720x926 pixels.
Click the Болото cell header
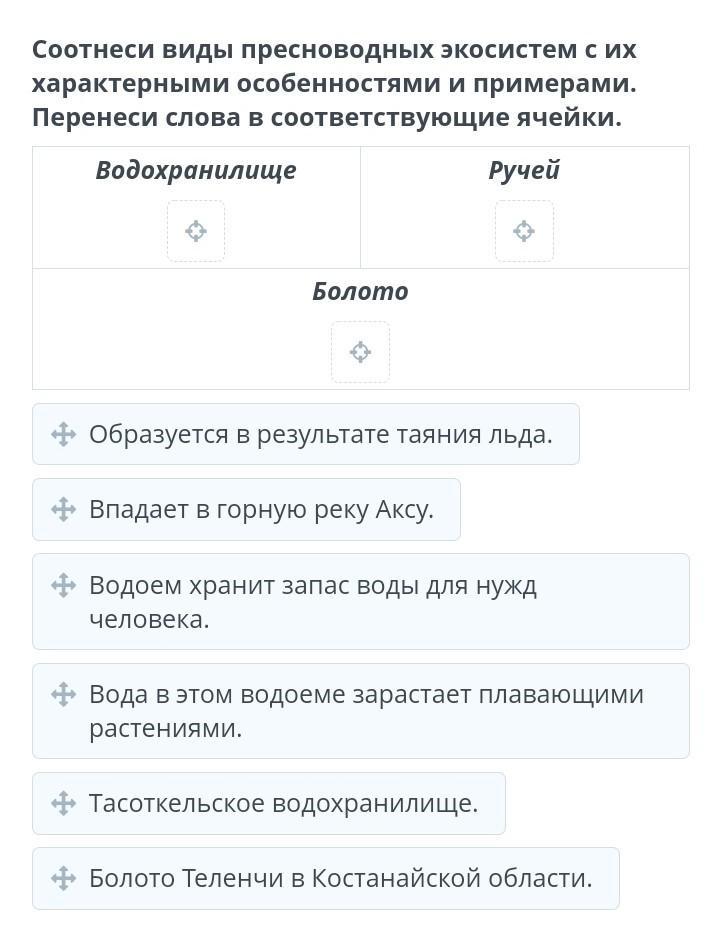pyautogui.click(x=360, y=292)
